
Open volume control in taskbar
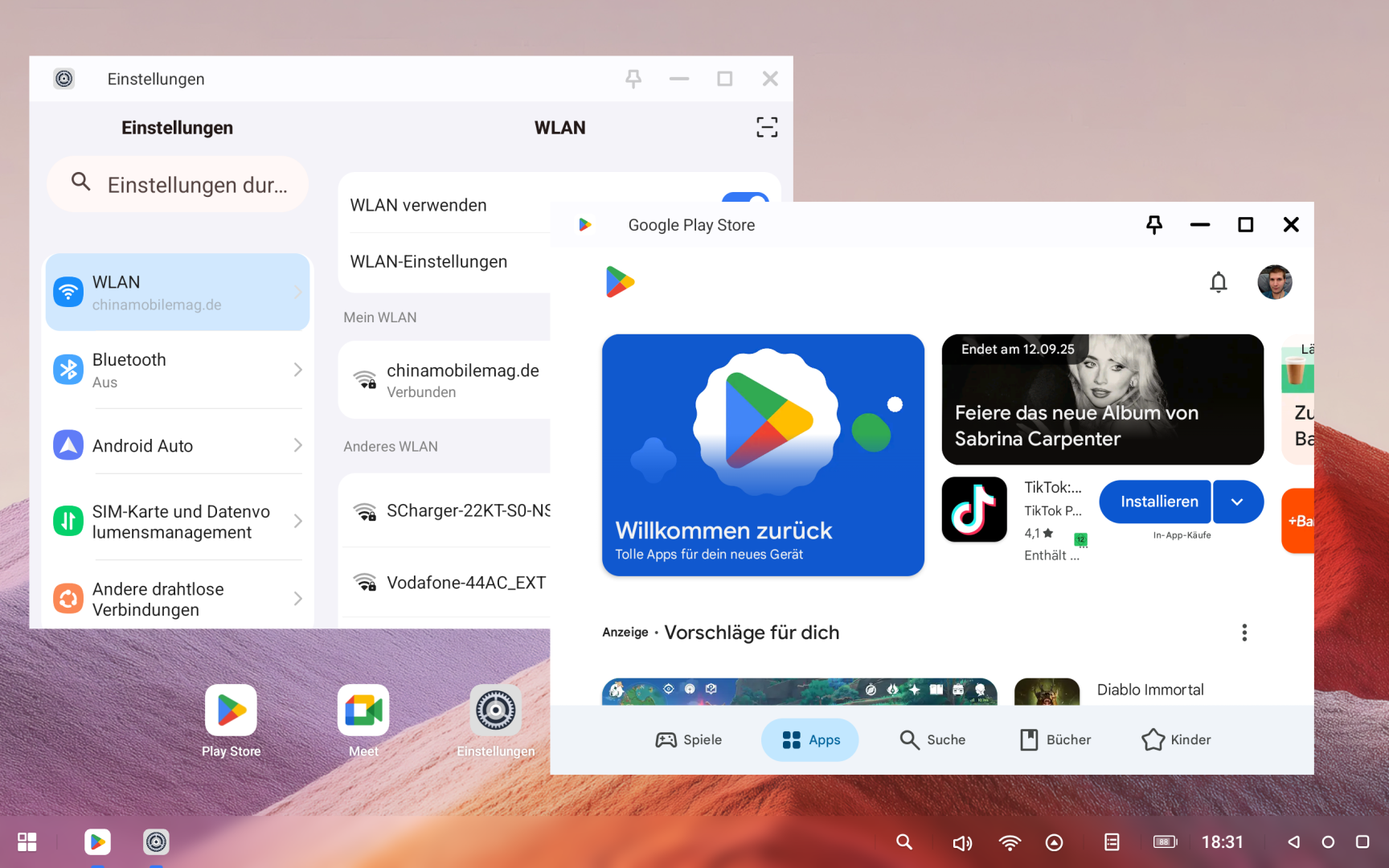pyautogui.click(x=961, y=842)
